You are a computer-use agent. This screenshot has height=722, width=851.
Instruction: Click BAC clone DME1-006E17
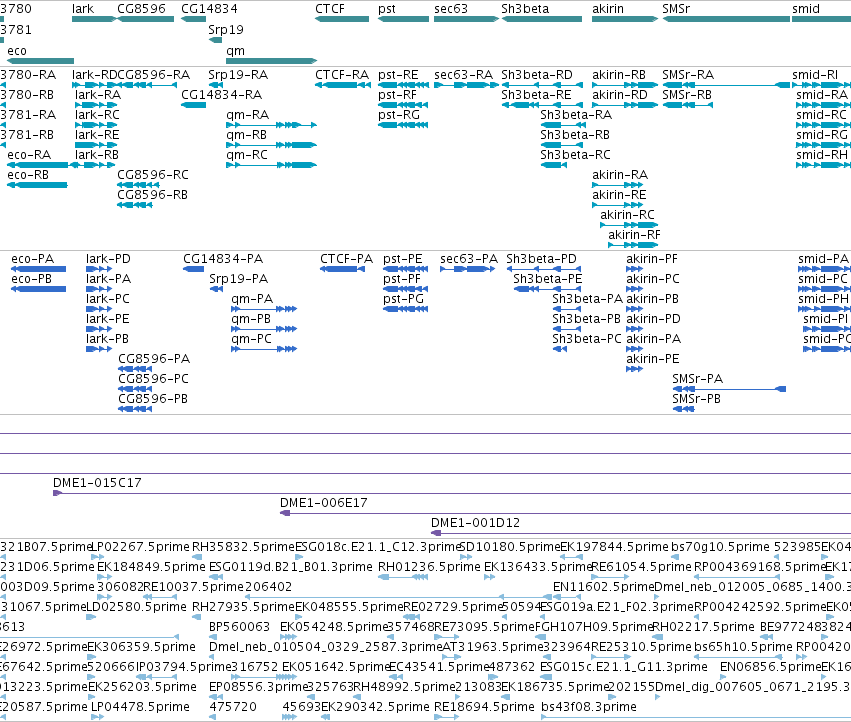point(566,513)
